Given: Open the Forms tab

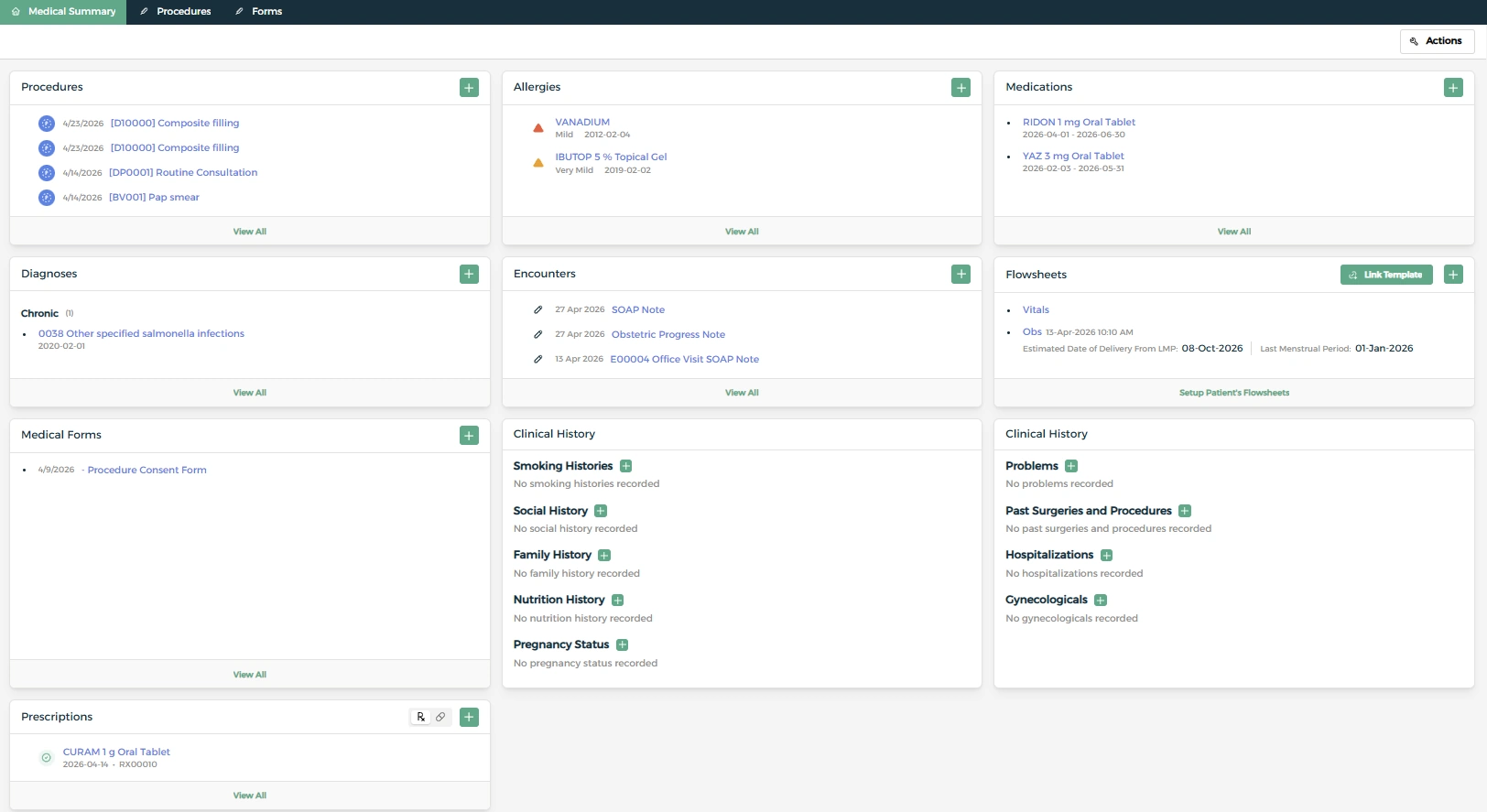Looking at the screenshot, I should [x=259, y=12].
